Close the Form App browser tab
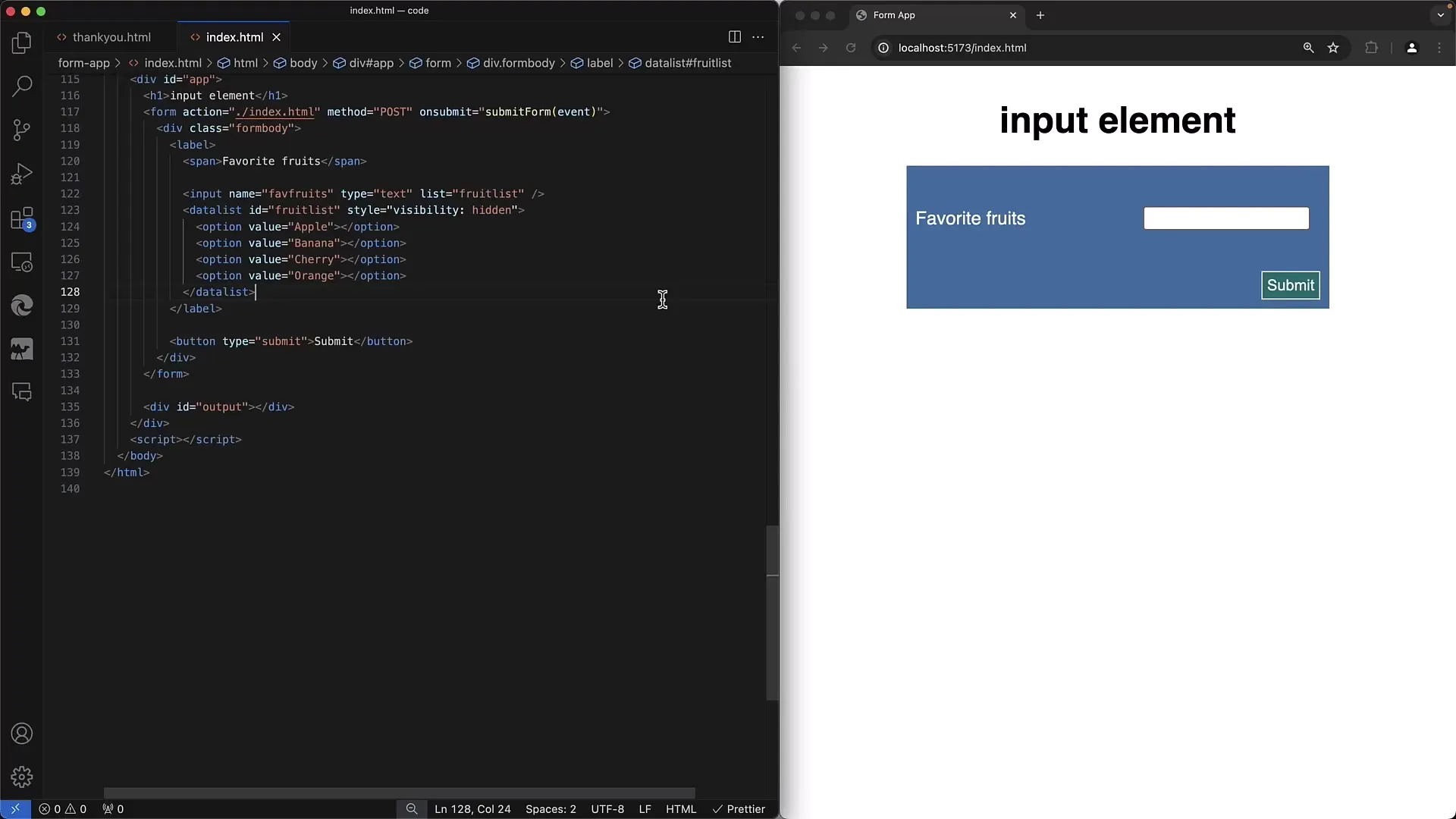The height and width of the screenshot is (819, 1456). pyautogui.click(x=1012, y=15)
